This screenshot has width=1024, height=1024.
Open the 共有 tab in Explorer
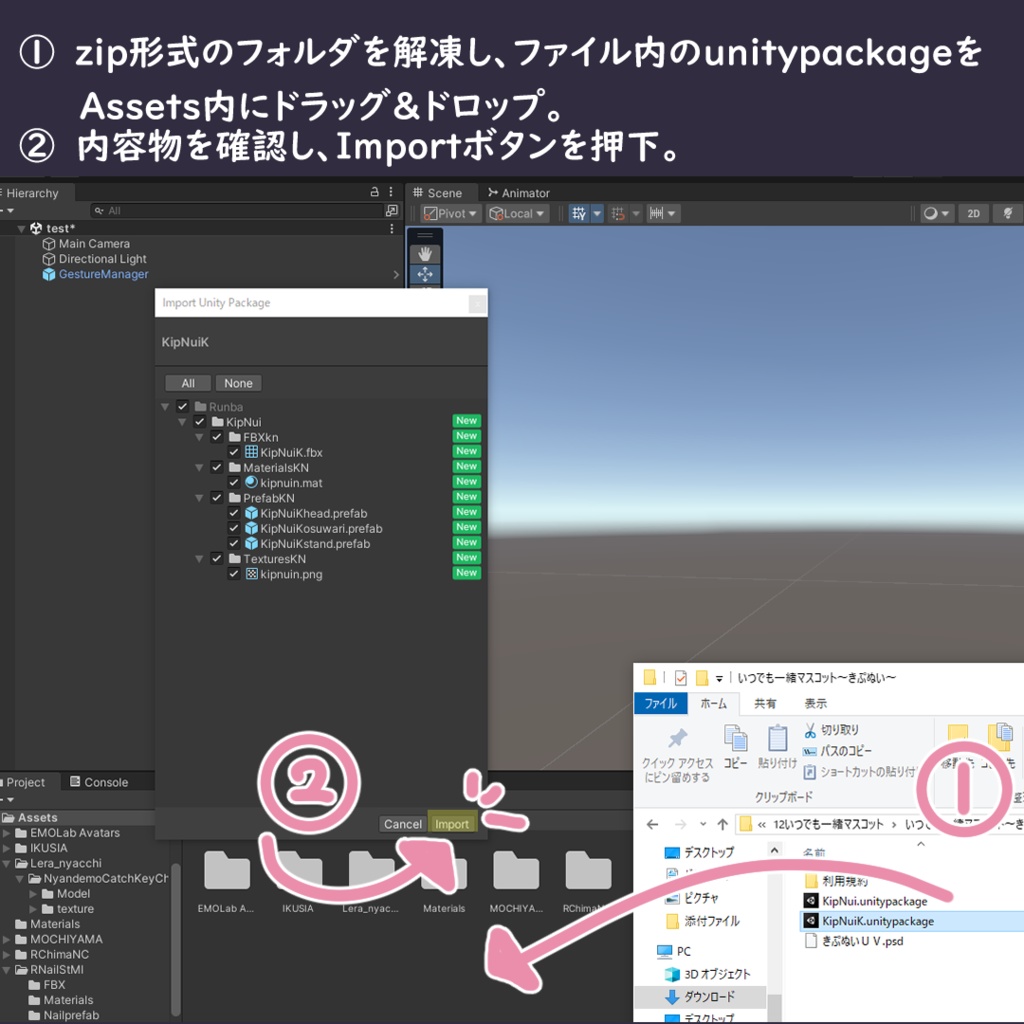[x=765, y=703]
